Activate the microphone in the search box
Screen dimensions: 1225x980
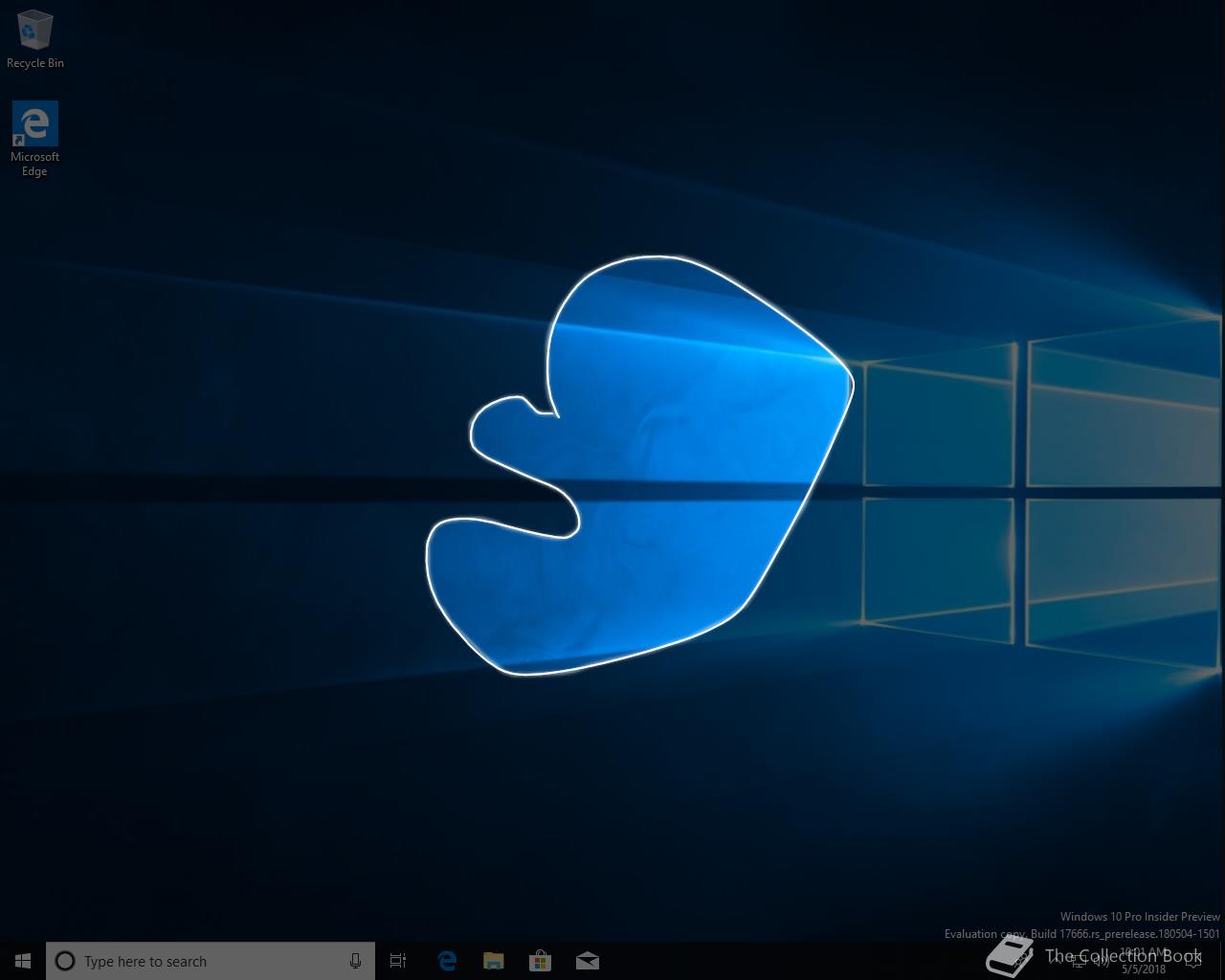[x=355, y=961]
